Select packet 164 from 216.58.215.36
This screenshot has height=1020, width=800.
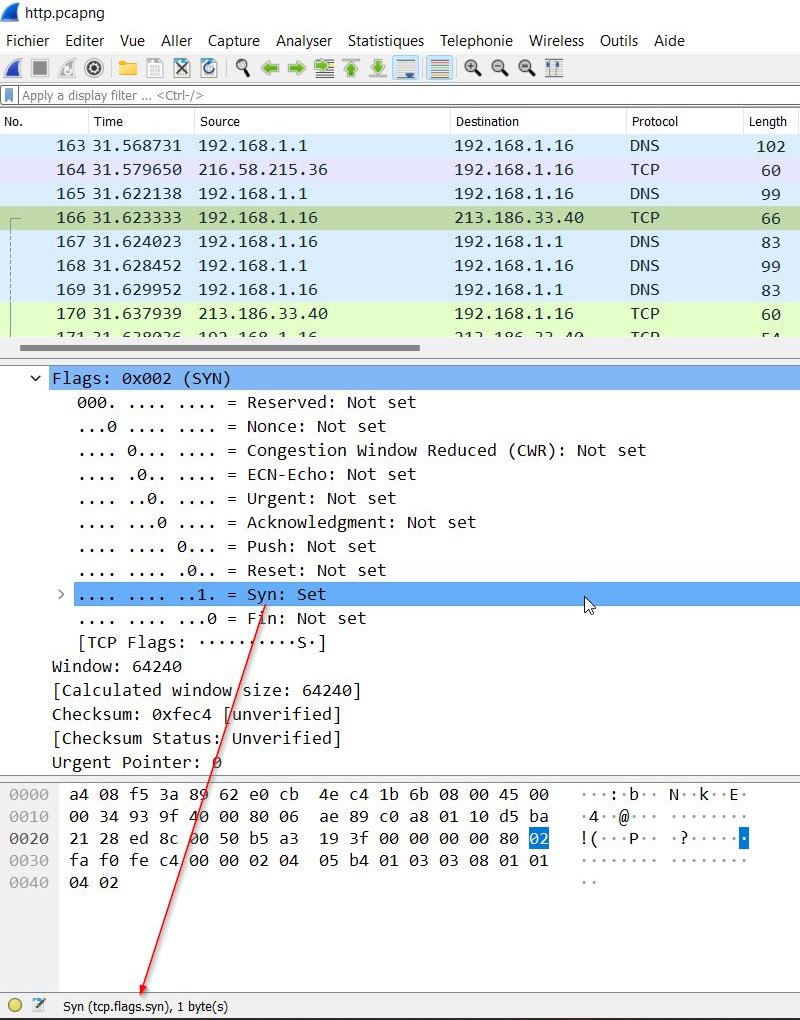[400, 170]
